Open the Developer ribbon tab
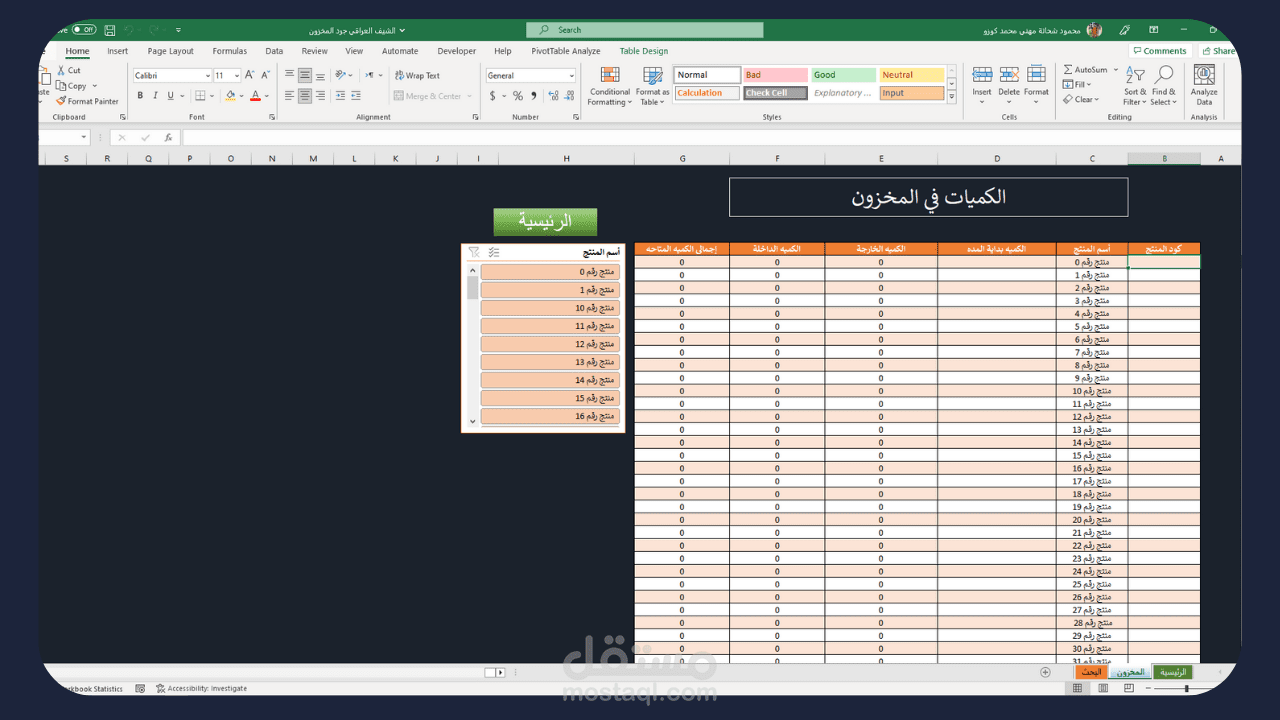 pyautogui.click(x=457, y=51)
